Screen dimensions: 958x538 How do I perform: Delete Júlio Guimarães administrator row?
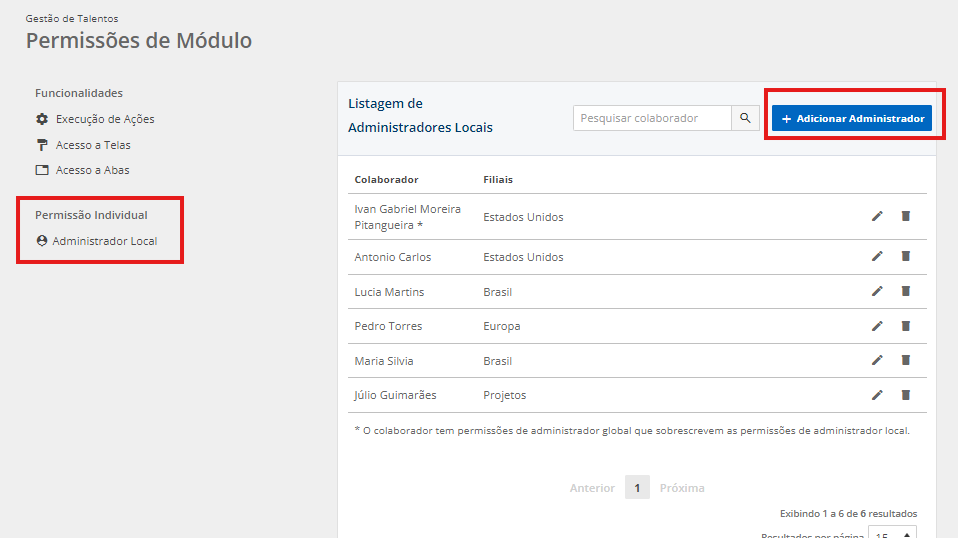[x=905, y=395]
